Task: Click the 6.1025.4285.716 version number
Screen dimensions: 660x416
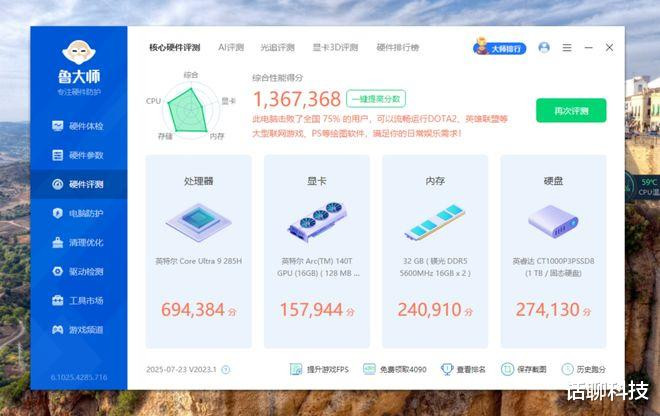Action: [x=79, y=377]
